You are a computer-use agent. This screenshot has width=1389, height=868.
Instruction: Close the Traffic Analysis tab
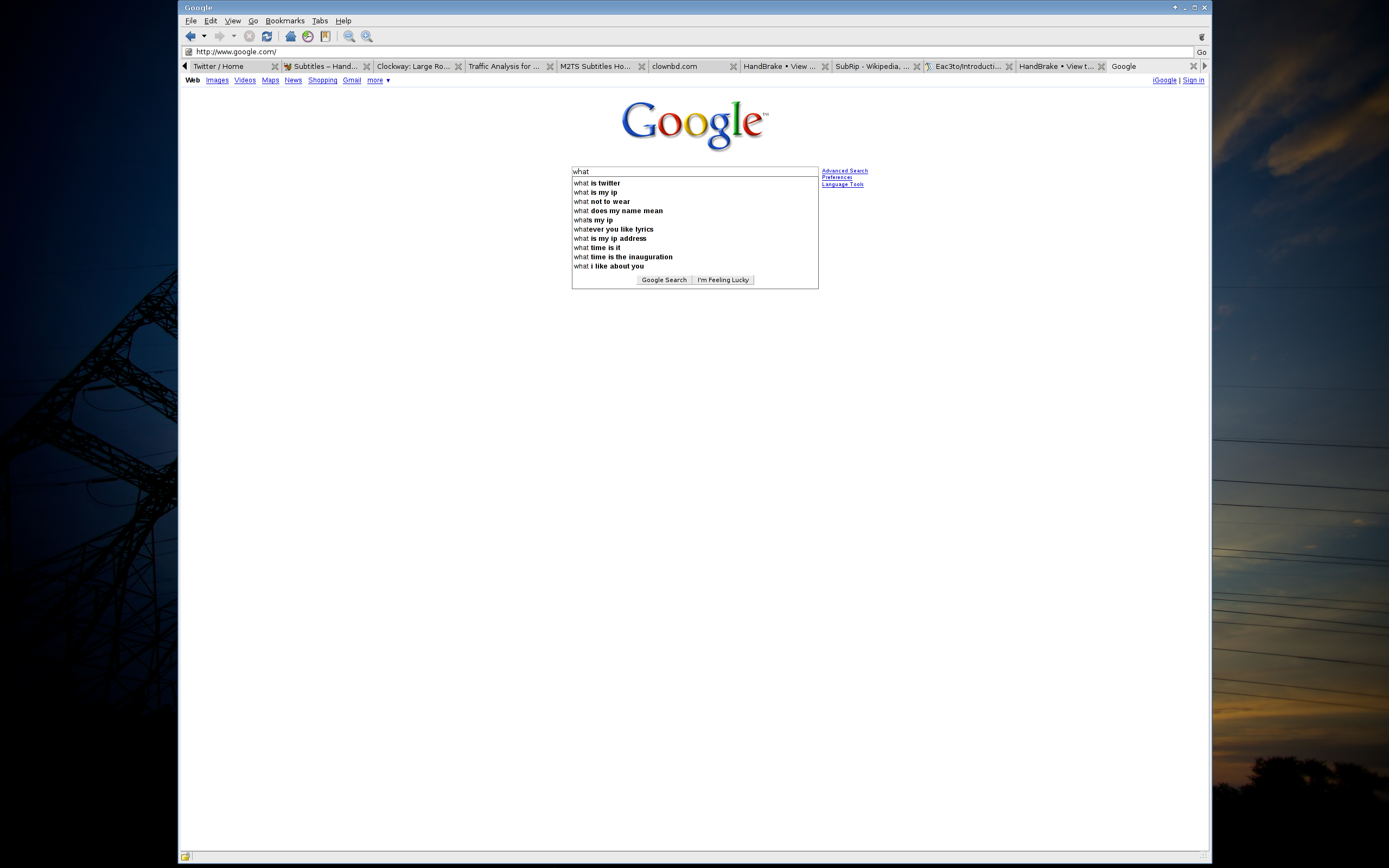point(550,67)
